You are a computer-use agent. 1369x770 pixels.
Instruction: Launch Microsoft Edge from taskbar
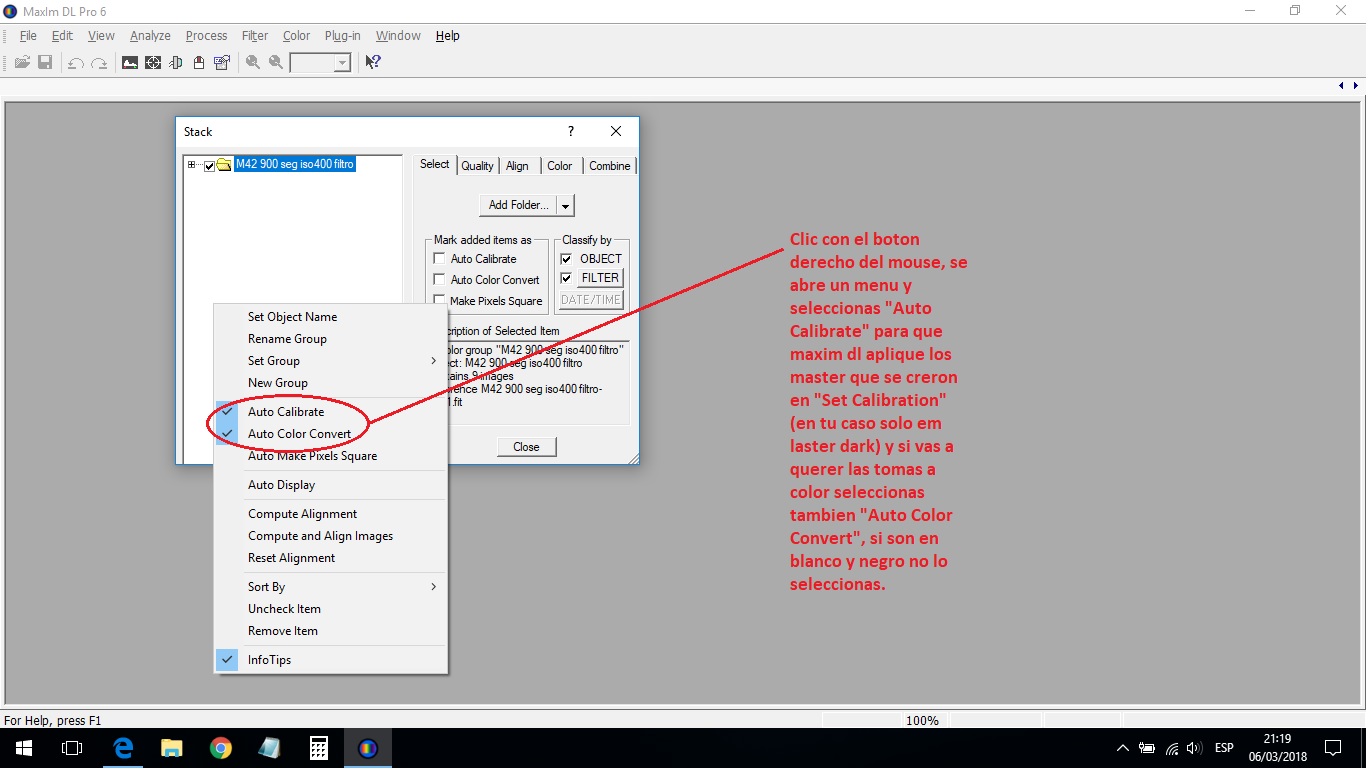pyautogui.click(x=123, y=748)
